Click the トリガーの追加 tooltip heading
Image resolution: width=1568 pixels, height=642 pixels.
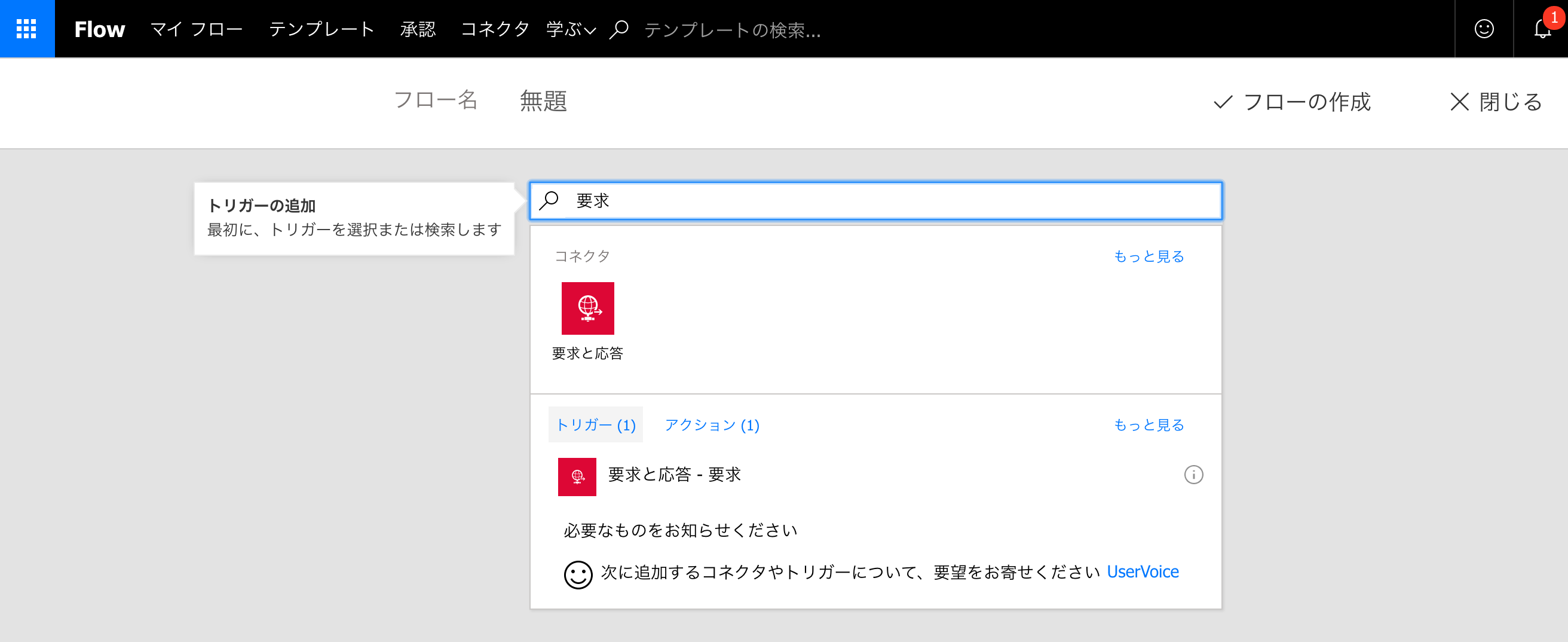click(x=261, y=206)
